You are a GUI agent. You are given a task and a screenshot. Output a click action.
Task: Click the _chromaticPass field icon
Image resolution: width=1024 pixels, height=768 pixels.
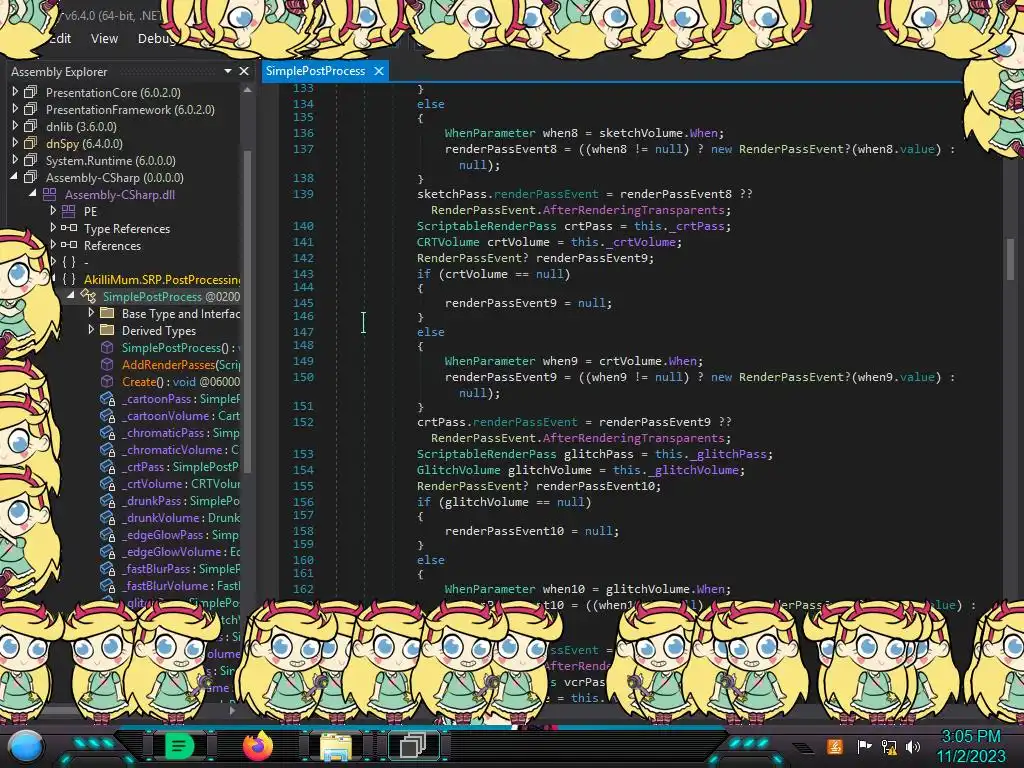[x=107, y=432]
